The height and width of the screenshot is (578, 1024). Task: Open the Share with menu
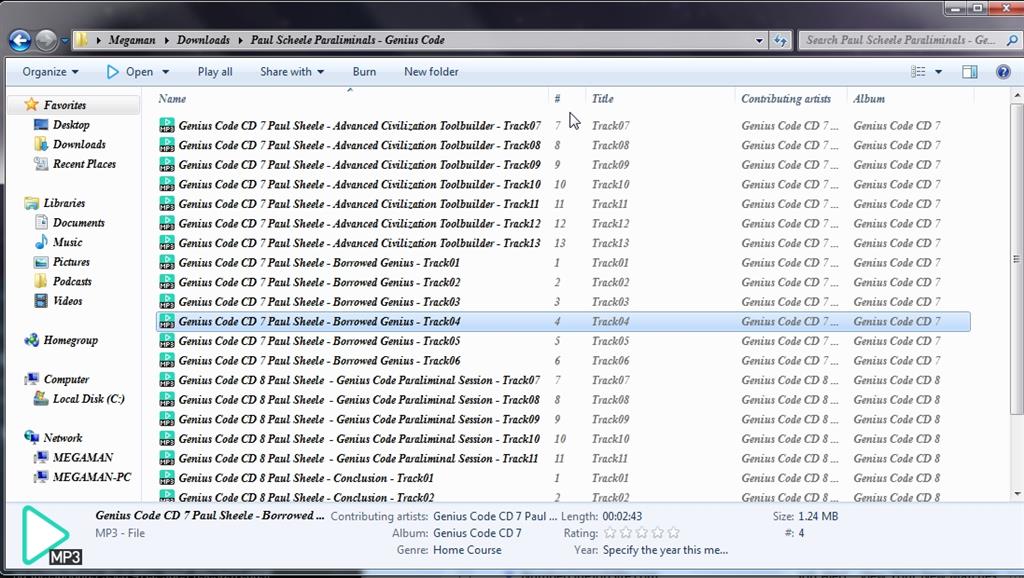(292, 72)
